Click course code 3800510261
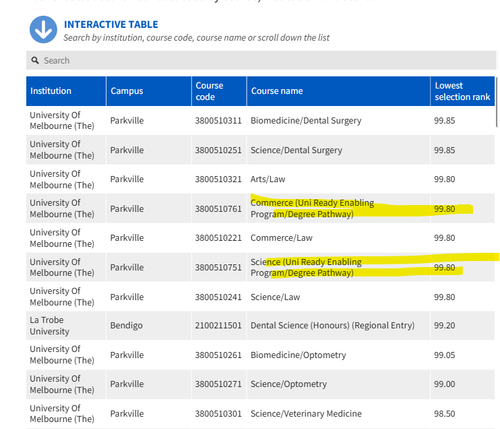This screenshot has height=429, width=500. coord(218,355)
